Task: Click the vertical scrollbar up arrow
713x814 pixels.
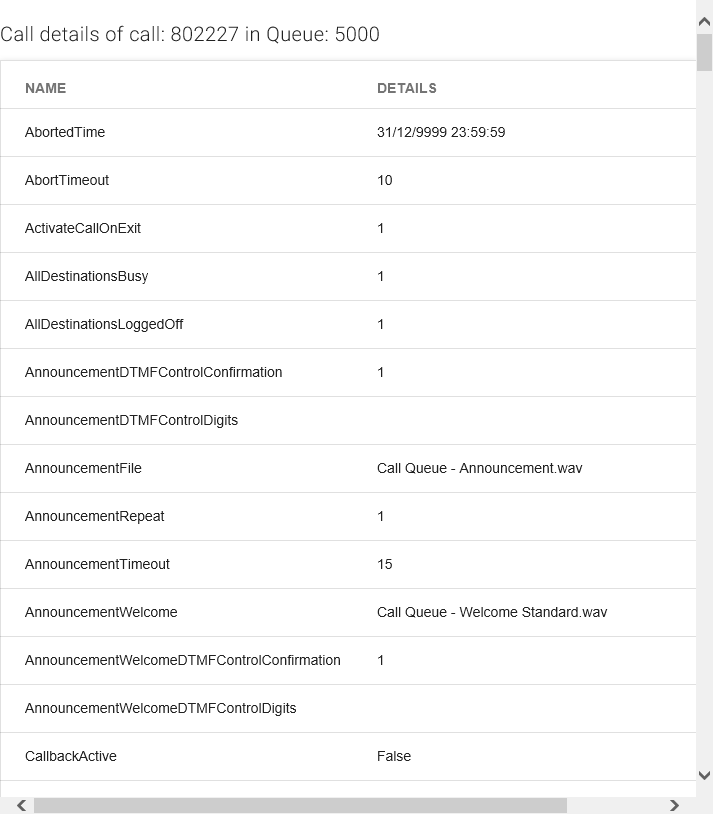Action: pyautogui.click(x=704, y=22)
